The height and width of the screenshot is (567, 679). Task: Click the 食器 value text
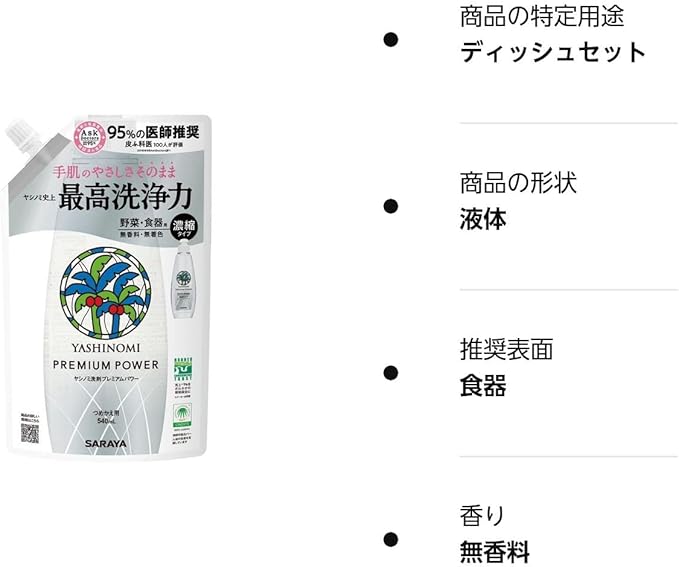pos(483,386)
